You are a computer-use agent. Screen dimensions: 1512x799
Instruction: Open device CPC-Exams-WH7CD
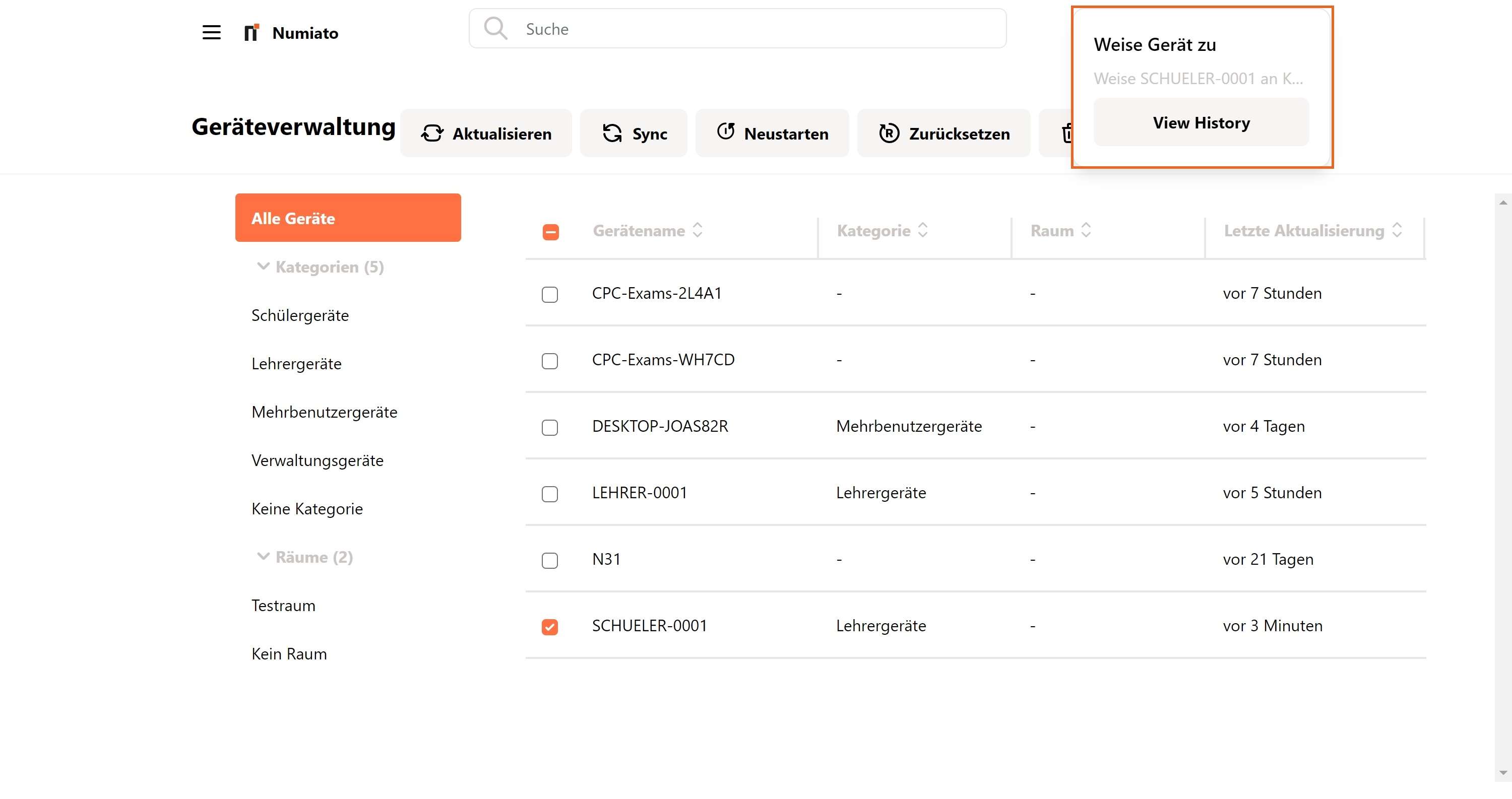click(663, 359)
